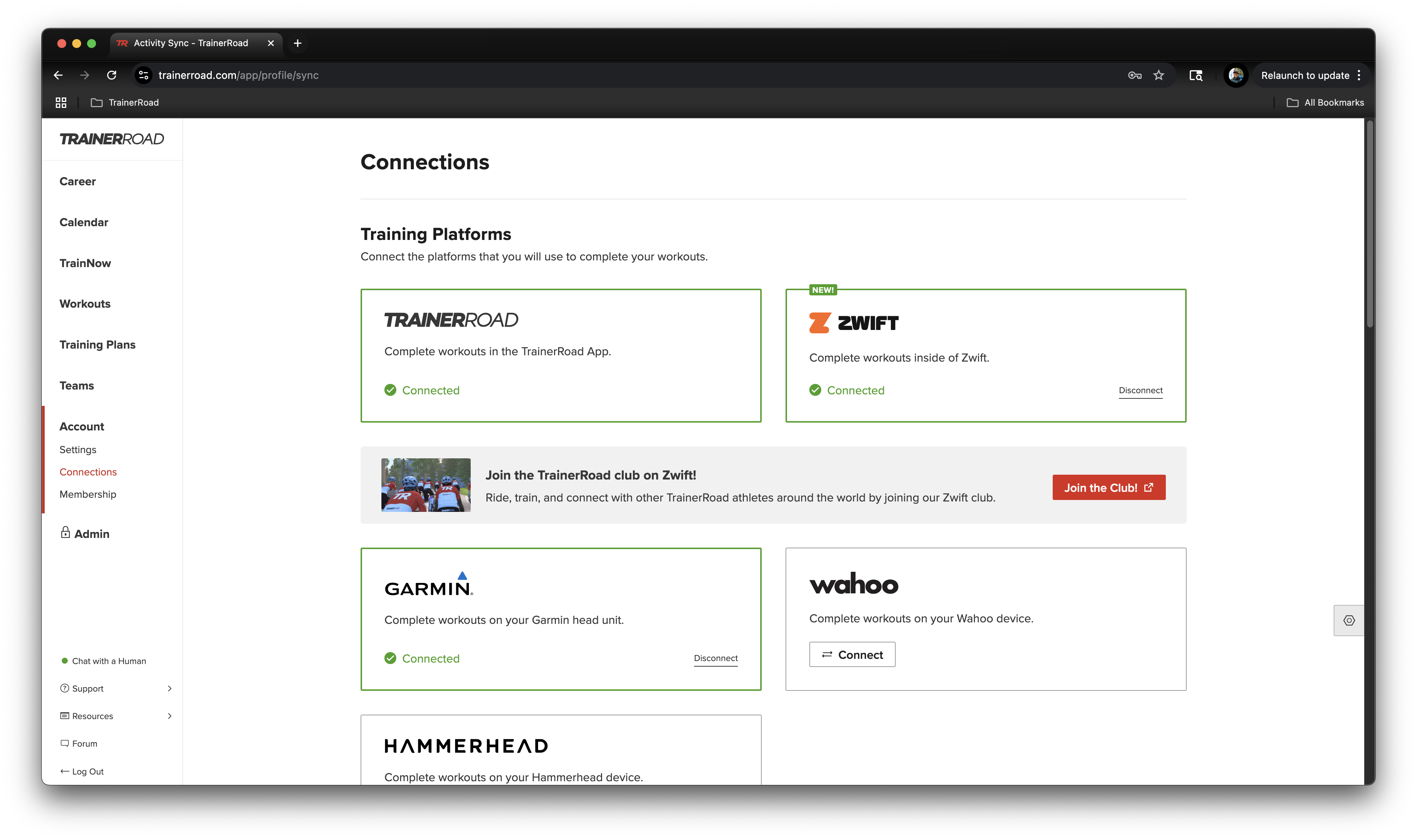The width and height of the screenshot is (1417, 840).
Task: Click Garmin card green connected checkmark
Action: click(390, 658)
